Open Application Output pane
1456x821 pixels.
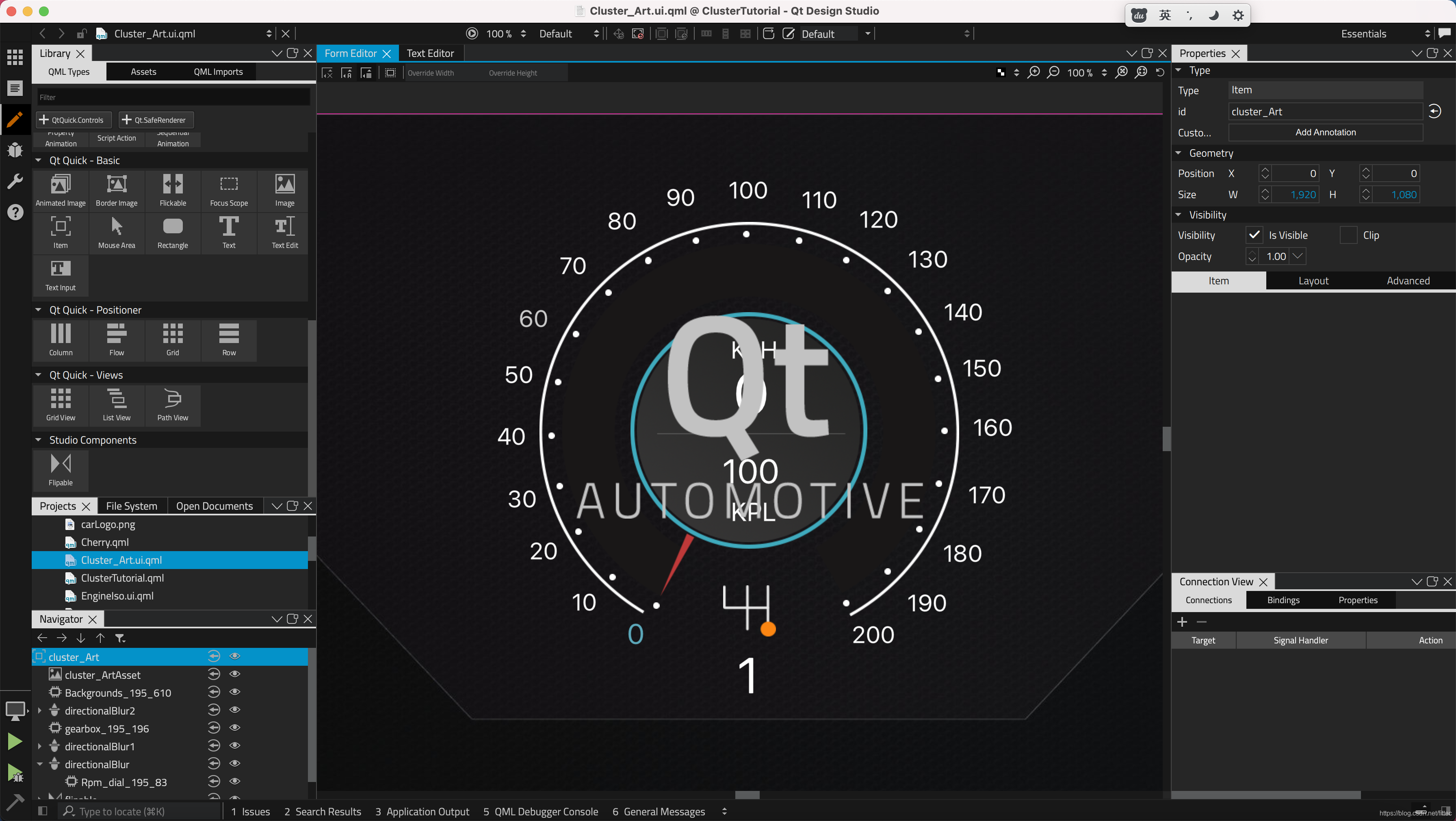coord(422,812)
